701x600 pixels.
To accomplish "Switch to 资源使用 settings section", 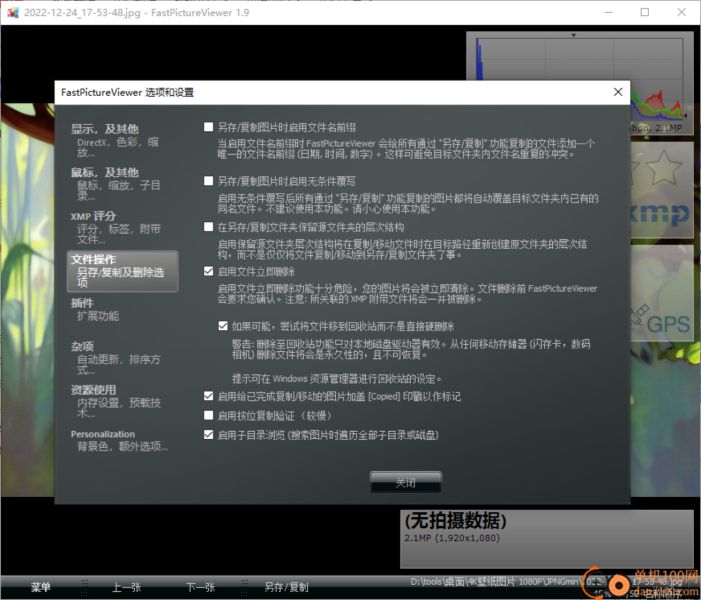I will [x=122, y=401].
